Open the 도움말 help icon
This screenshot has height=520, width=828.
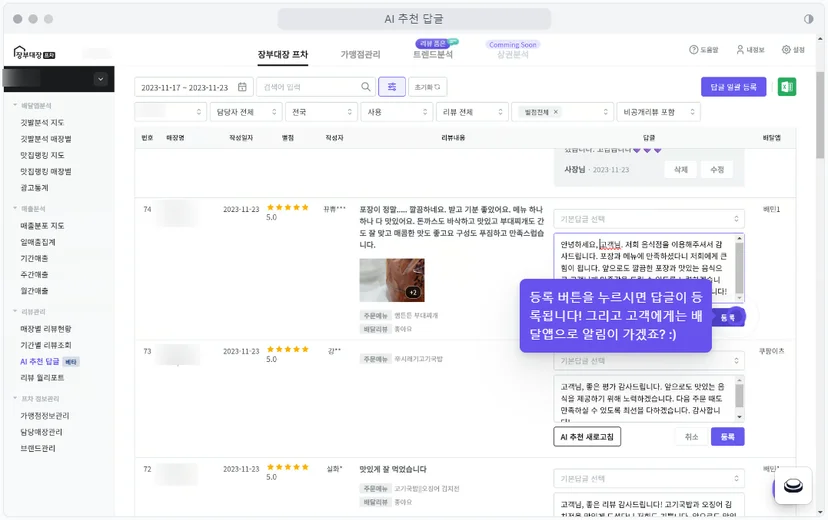click(x=693, y=50)
